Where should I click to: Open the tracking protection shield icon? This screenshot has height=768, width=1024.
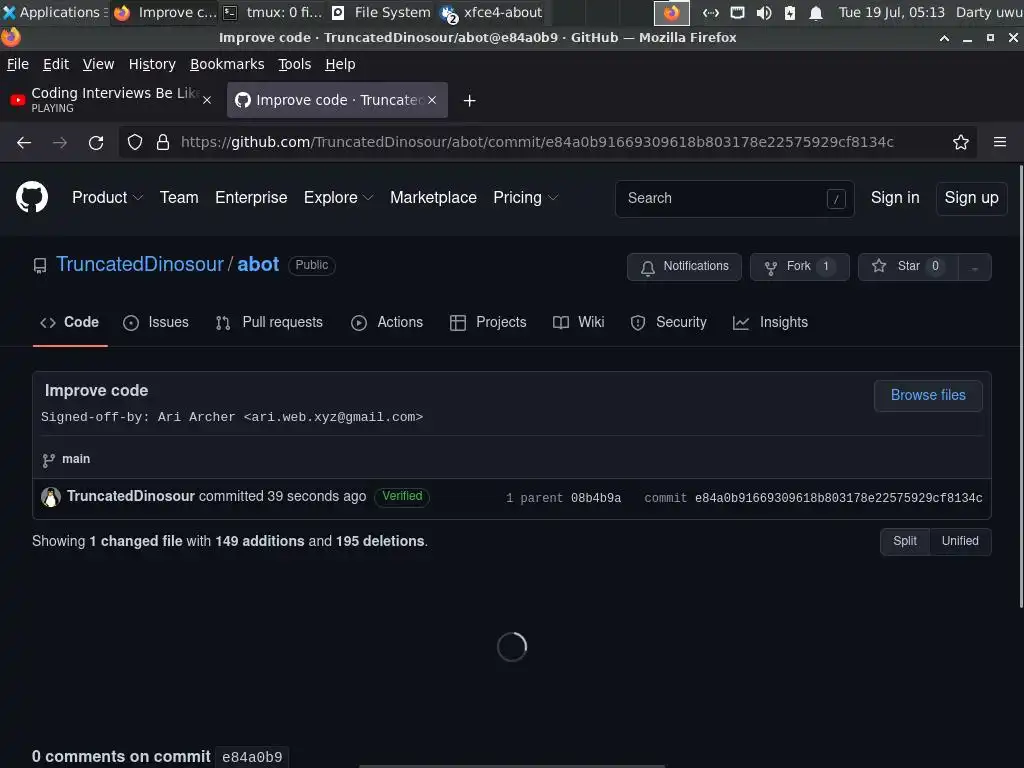(135, 142)
